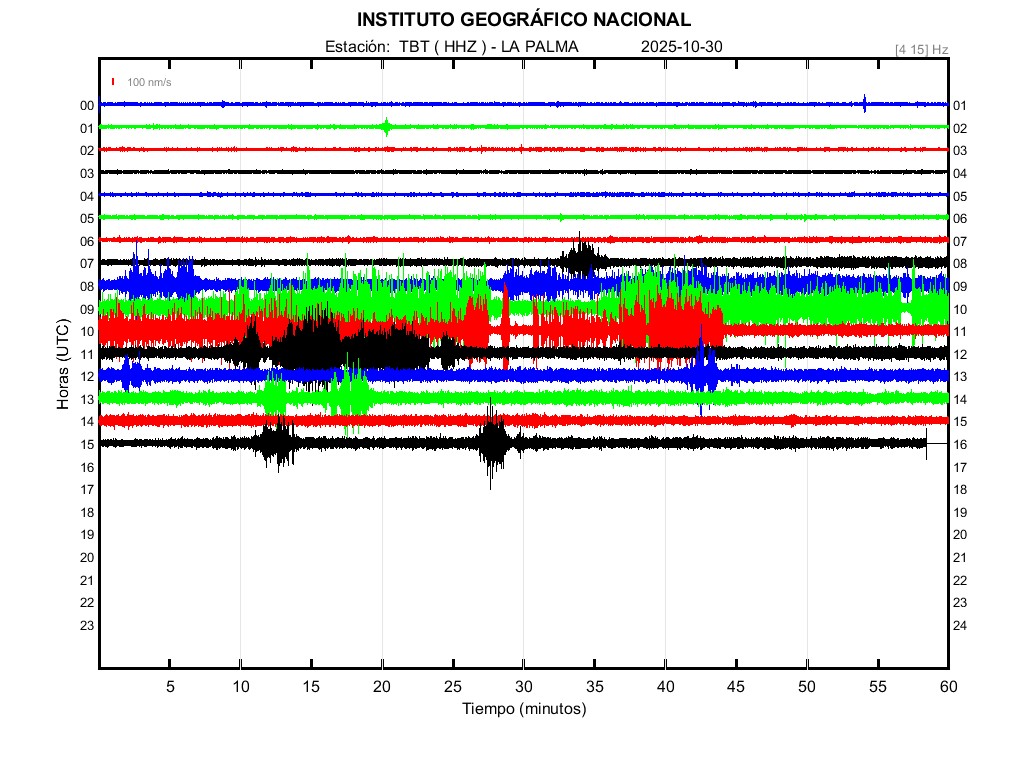Select the date 2025-10-30
1024x768 pixels.
[681, 46]
